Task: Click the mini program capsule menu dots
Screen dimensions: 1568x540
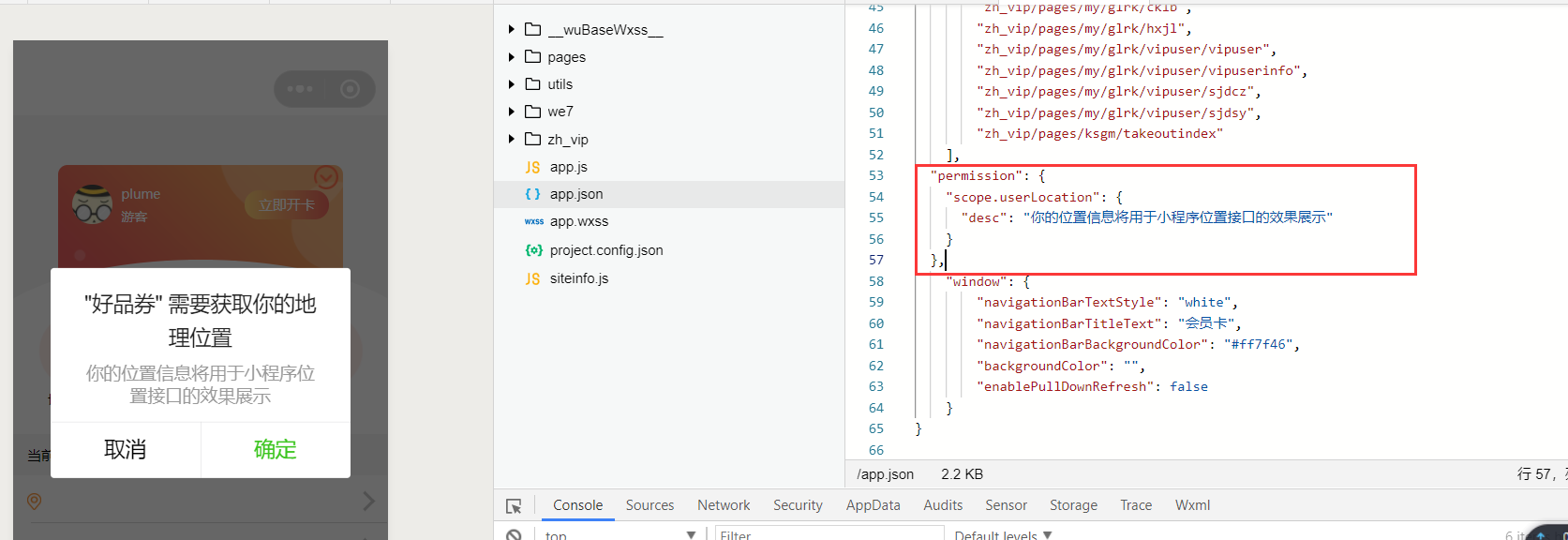Action: tap(300, 89)
